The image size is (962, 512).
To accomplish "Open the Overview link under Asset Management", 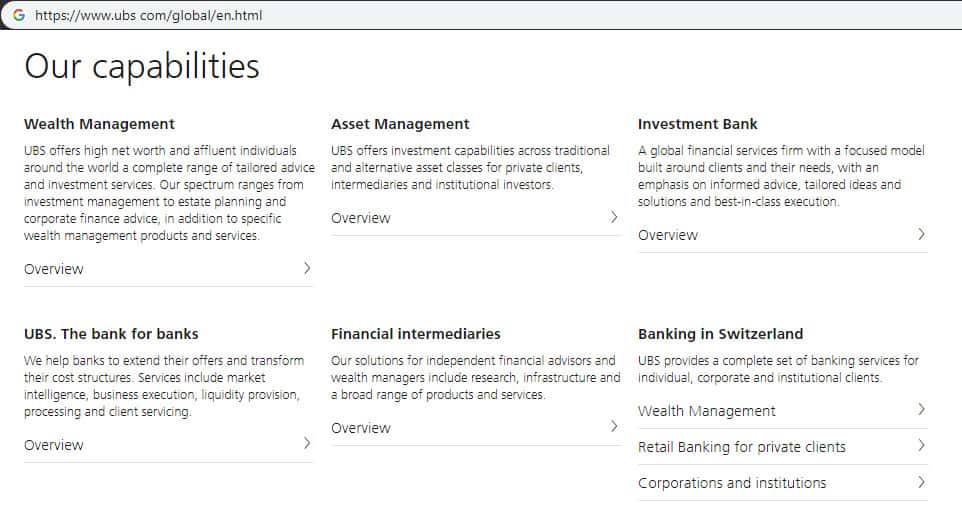I will 361,218.
